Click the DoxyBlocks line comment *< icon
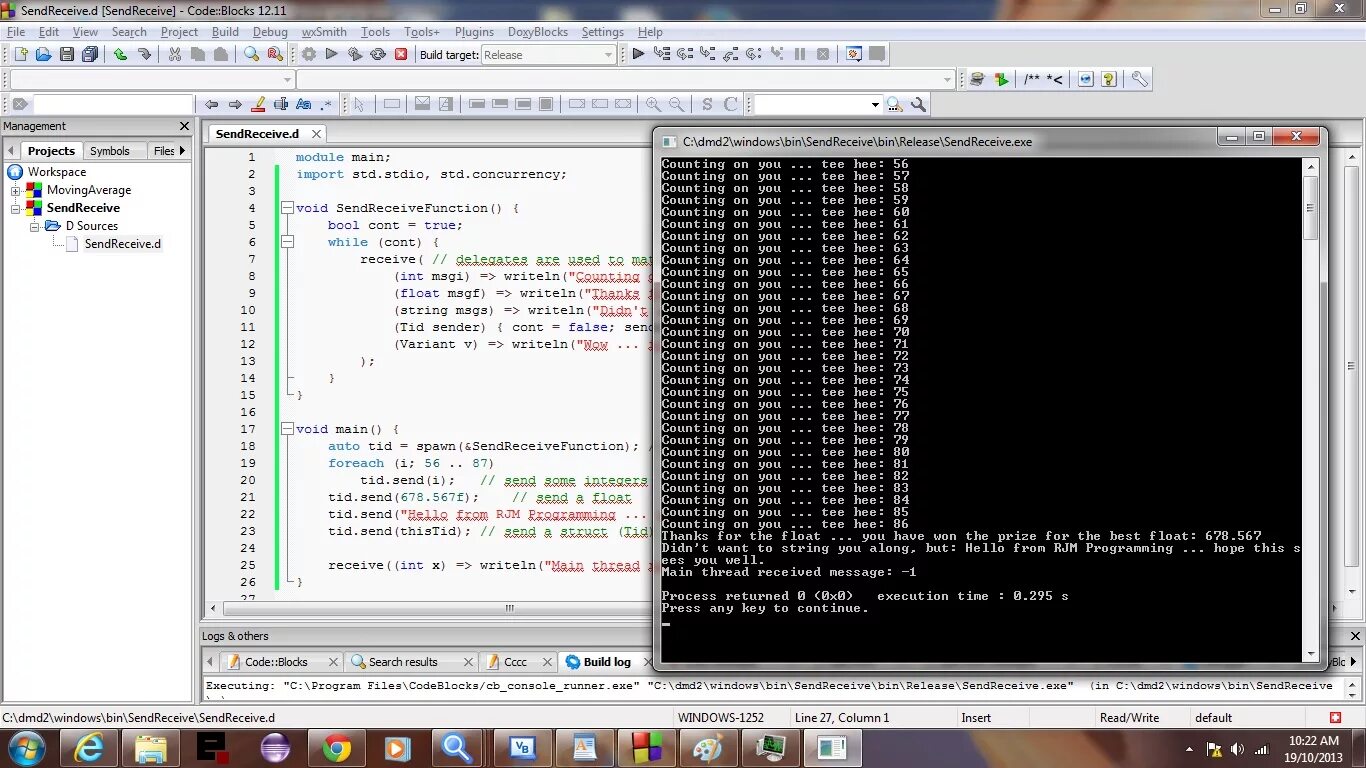The width and height of the screenshot is (1366, 768). click(1055, 79)
